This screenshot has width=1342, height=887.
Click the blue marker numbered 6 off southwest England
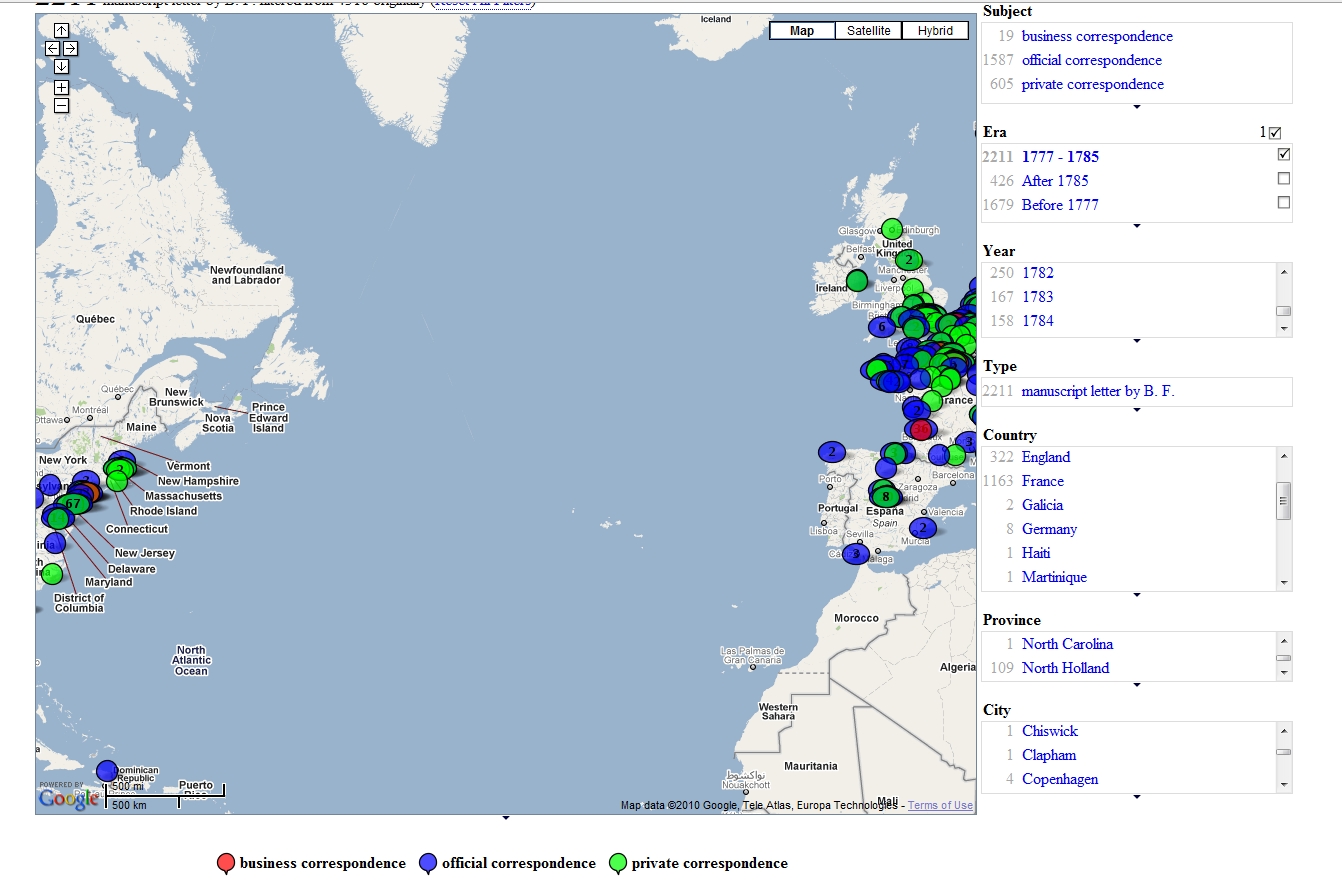[881, 326]
